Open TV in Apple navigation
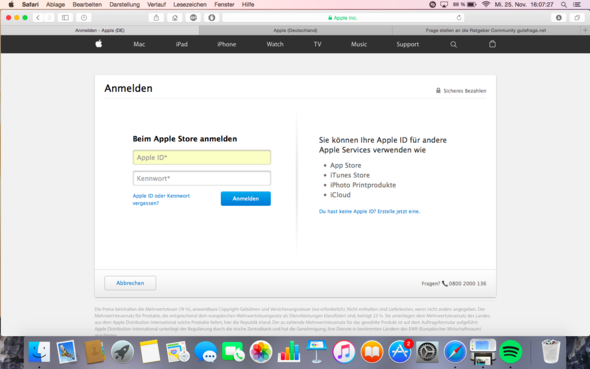Image resolution: width=590 pixels, height=369 pixels. click(317, 44)
